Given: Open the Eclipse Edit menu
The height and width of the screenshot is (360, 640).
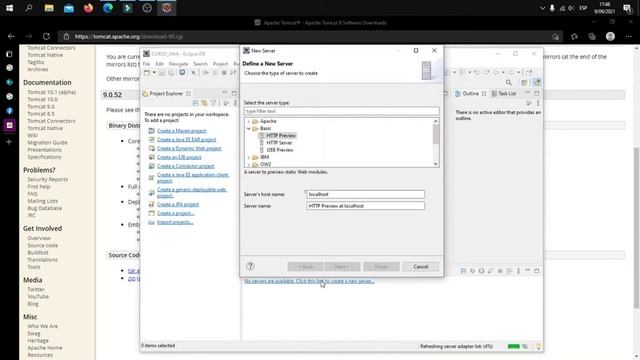Looking at the screenshot, I should pos(160,64).
